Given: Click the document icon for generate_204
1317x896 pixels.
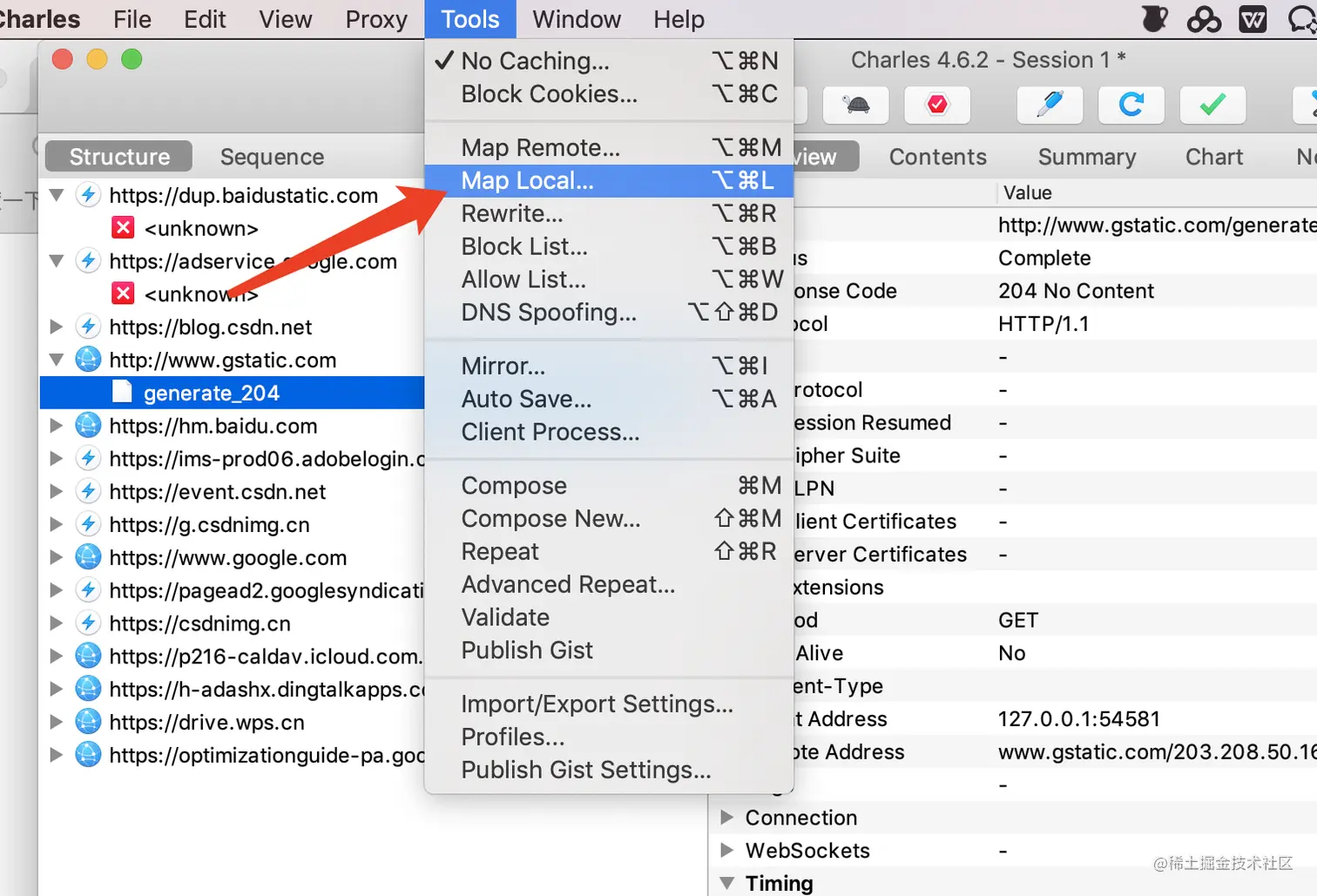Looking at the screenshot, I should click(x=123, y=393).
